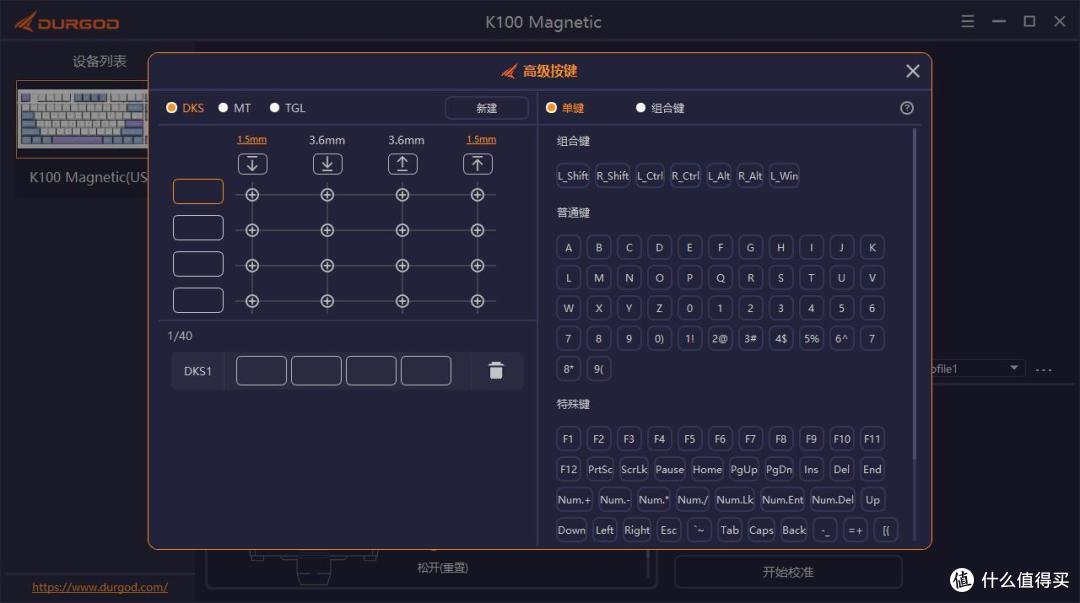The image size is (1080, 603).
Task: Pick the Pause key
Action: (669, 469)
